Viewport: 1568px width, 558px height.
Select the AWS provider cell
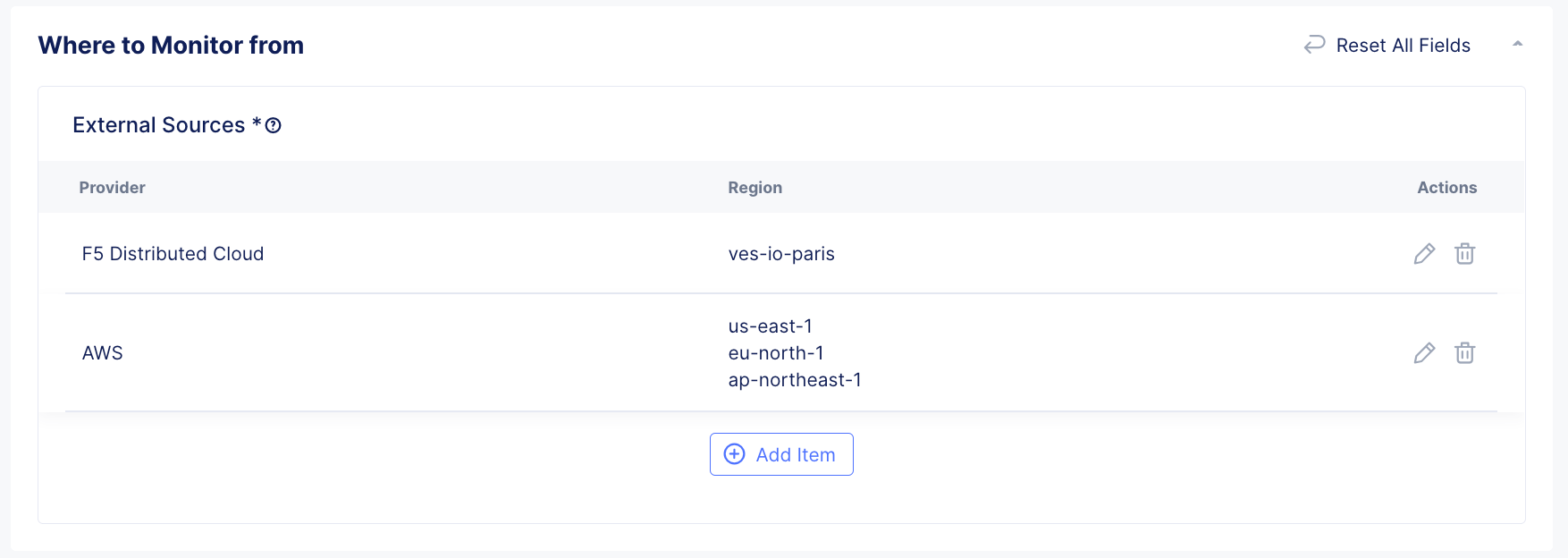pyautogui.click(x=103, y=353)
